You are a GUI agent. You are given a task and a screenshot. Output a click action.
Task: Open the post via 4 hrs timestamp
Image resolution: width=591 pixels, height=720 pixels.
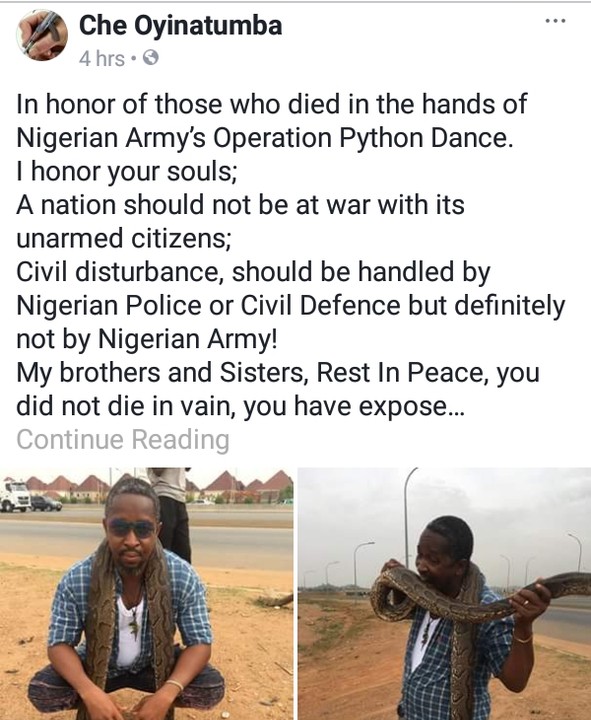[x=101, y=59]
